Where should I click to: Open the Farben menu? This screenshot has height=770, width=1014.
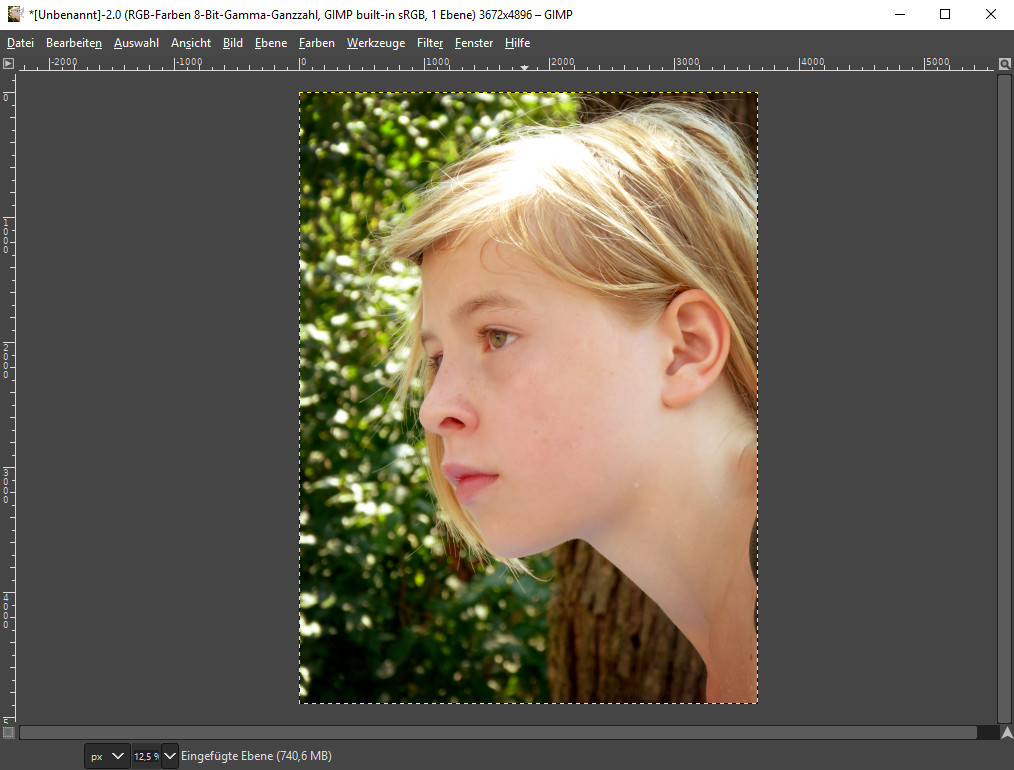[x=317, y=43]
